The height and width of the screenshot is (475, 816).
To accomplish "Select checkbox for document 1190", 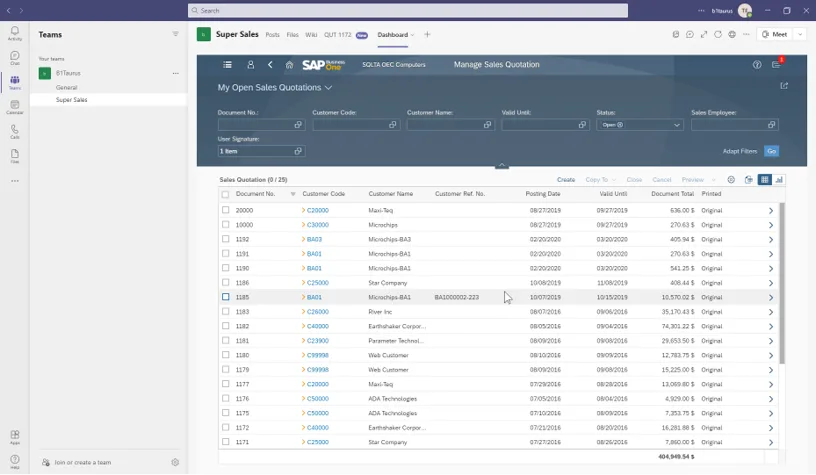I will tap(225, 268).
